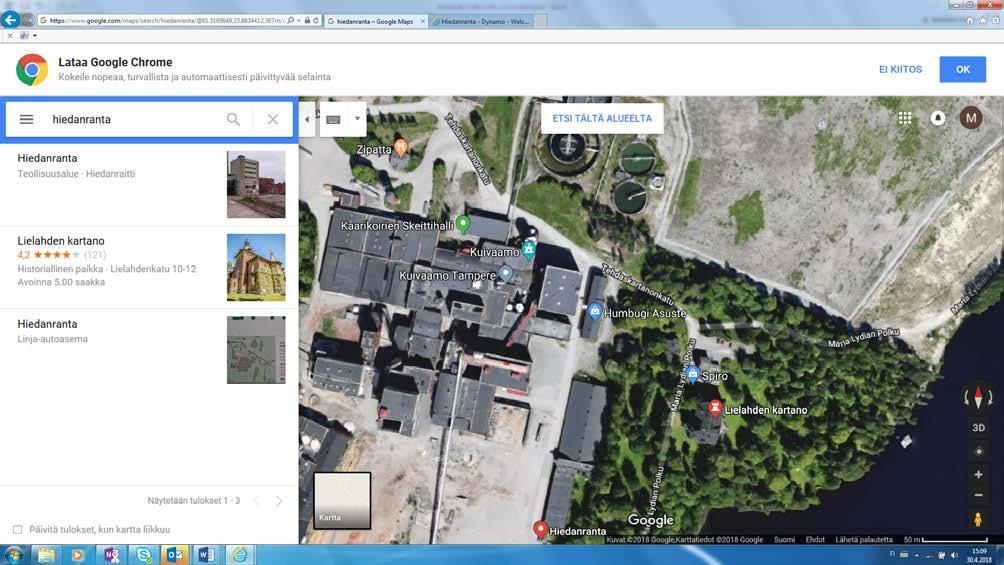Decline Chrome with Ei kiitos
1004x565 pixels.
coord(900,69)
